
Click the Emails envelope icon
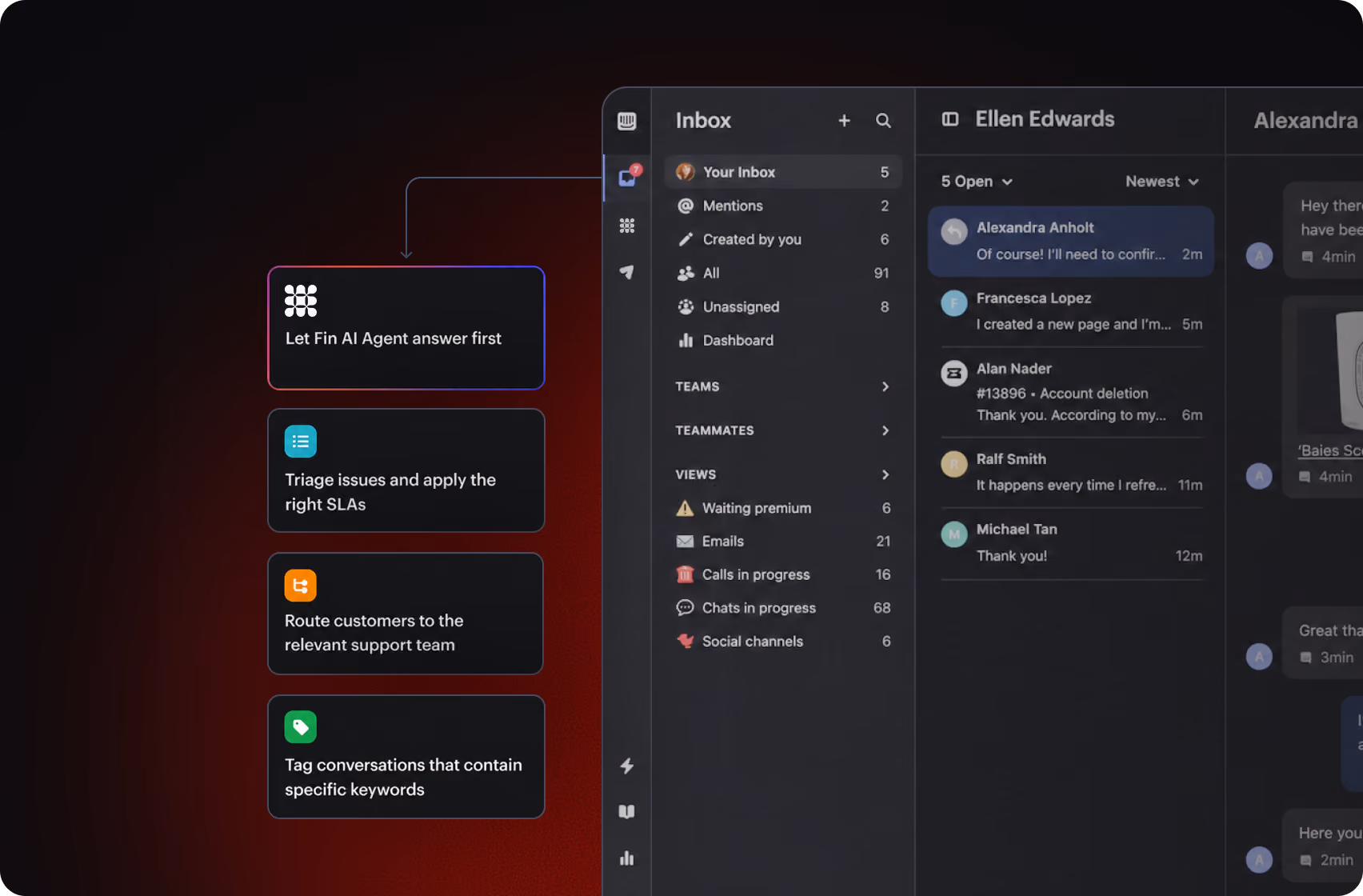685,542
